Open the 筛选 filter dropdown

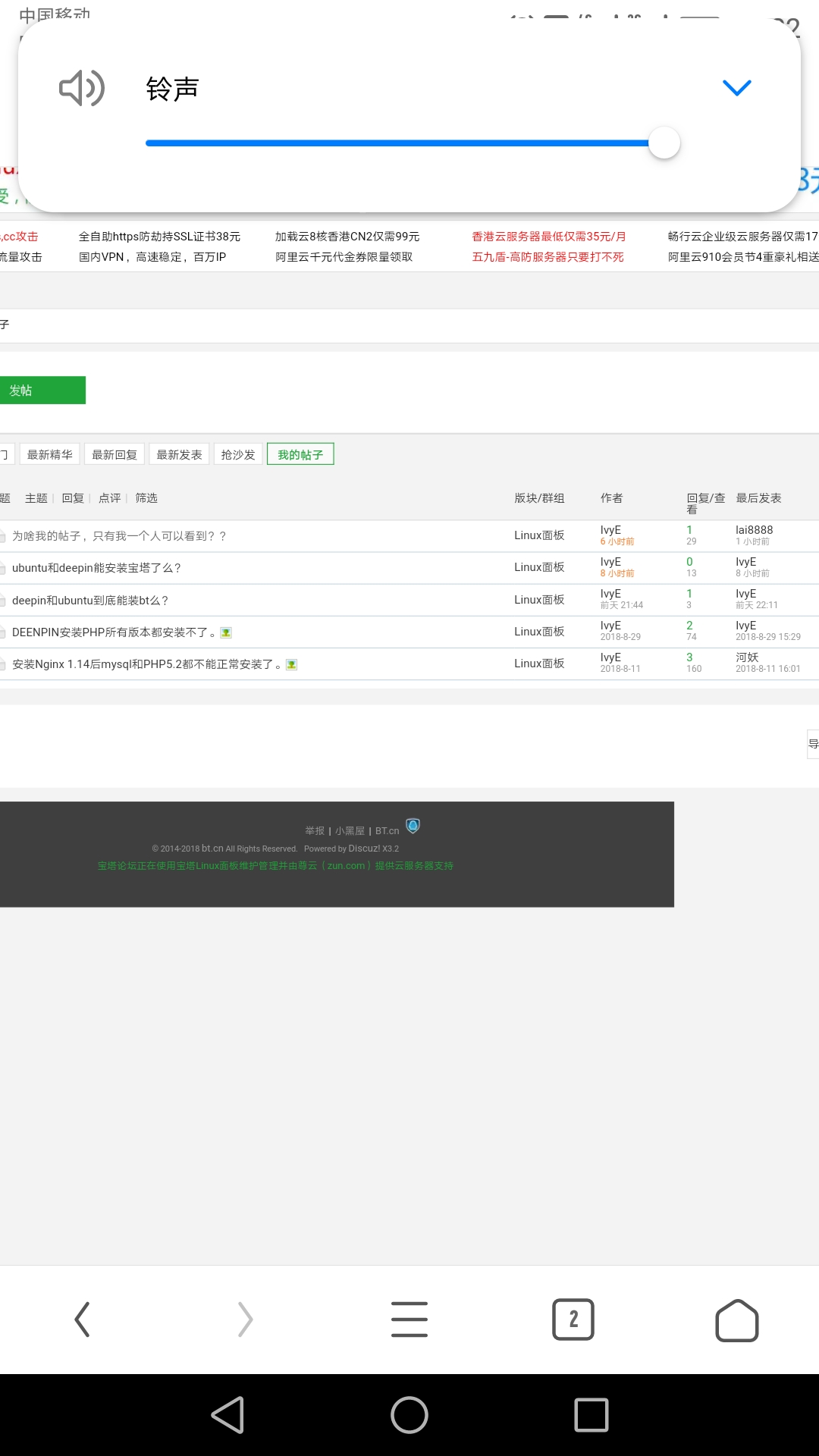point(146,498)
